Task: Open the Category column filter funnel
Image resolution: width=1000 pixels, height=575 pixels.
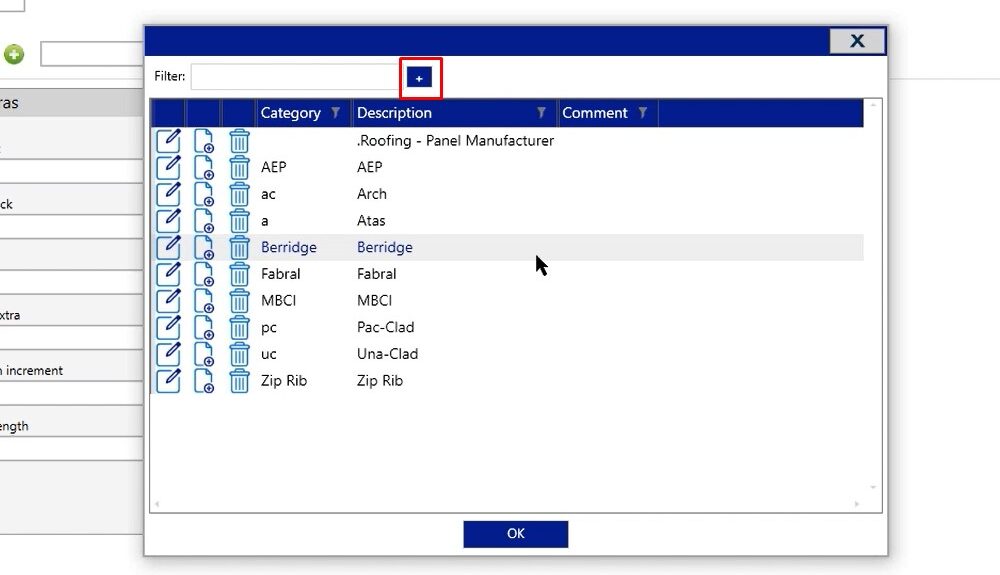Action: coord(335,113)
